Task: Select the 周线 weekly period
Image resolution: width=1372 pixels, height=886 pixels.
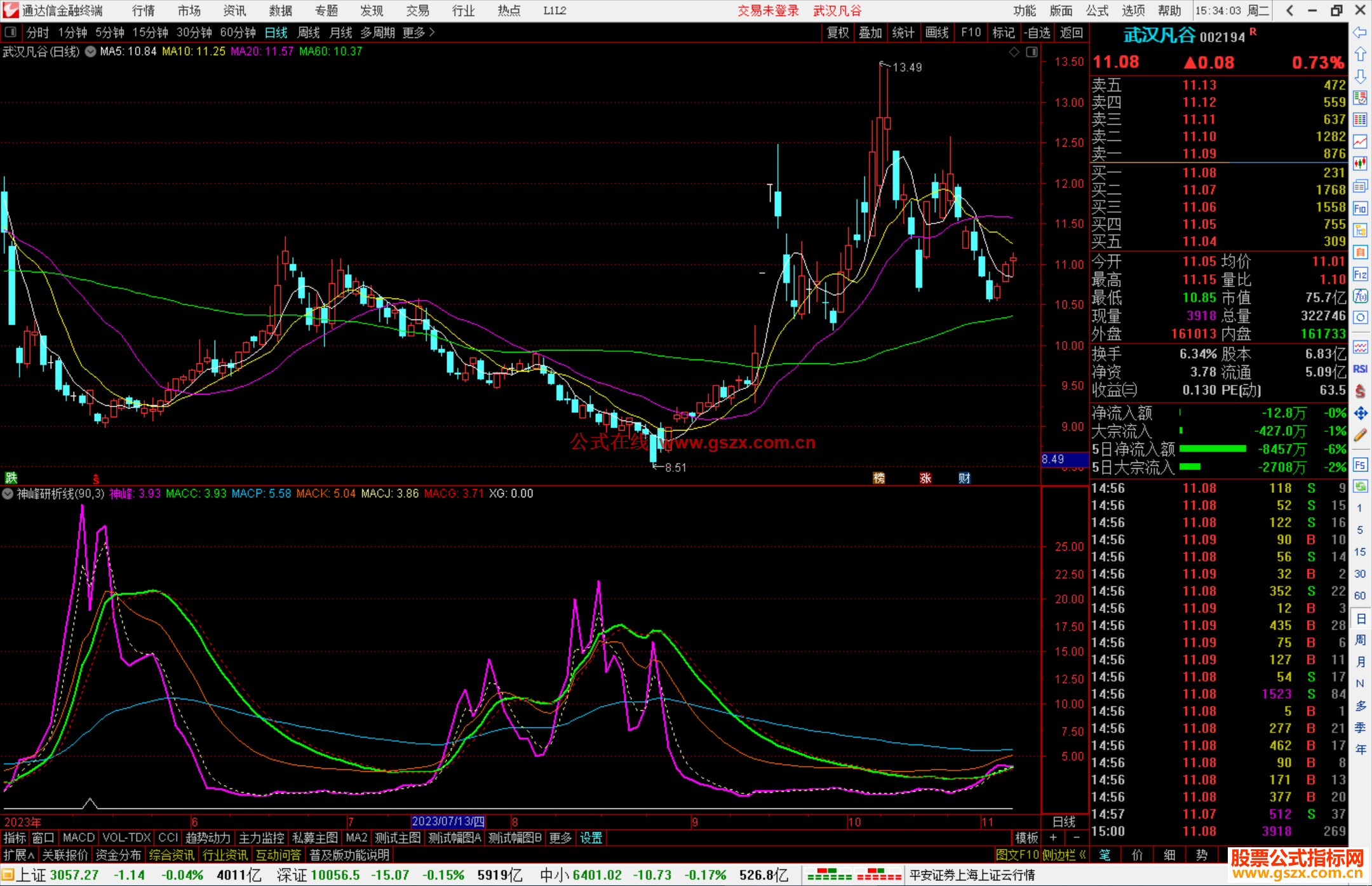Action: click(309, 32)
